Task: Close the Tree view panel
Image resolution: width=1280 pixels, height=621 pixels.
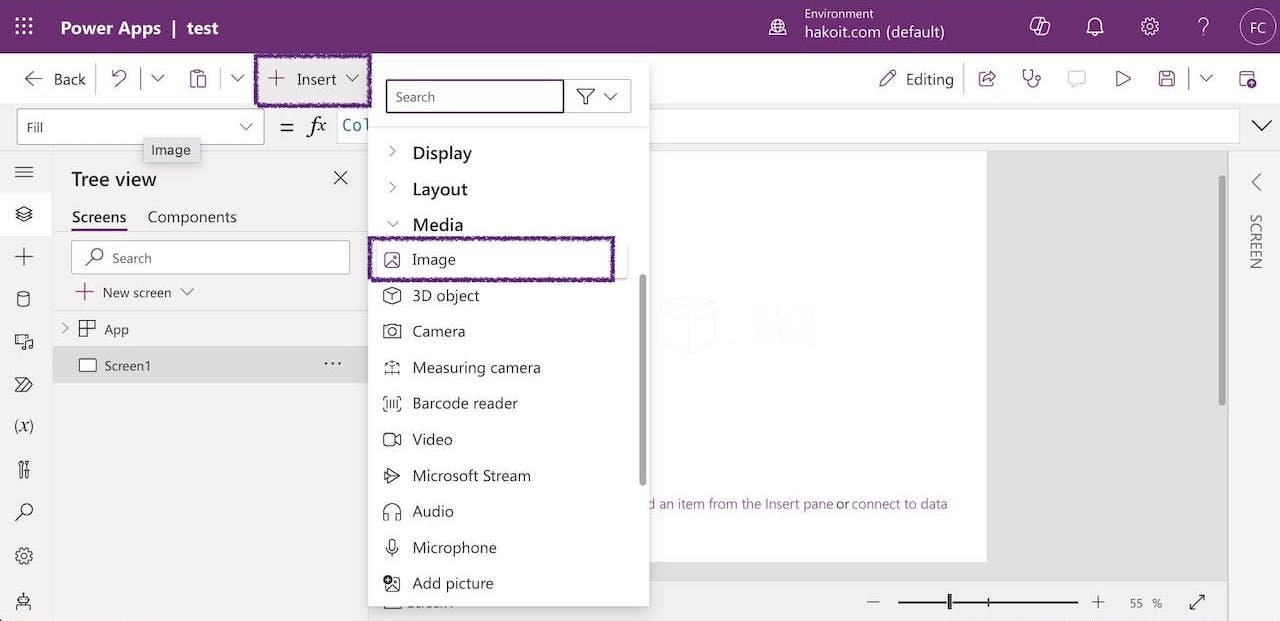Action: coord(341,178)
